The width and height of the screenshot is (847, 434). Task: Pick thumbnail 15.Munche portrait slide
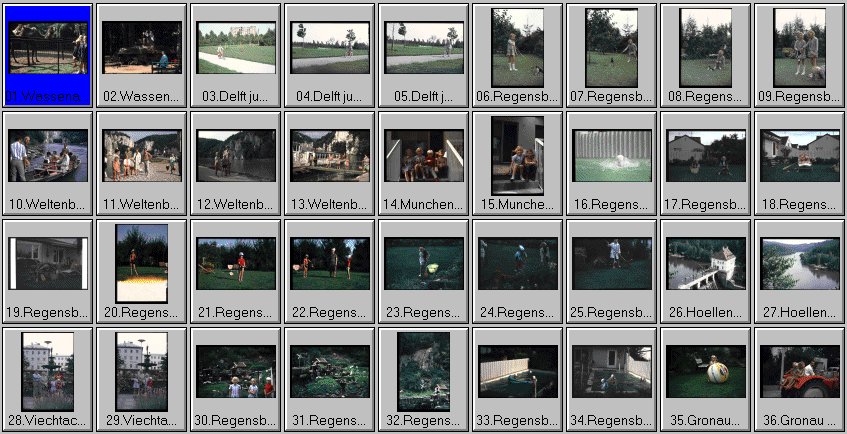pyautogui.click(x=518, y=156)
